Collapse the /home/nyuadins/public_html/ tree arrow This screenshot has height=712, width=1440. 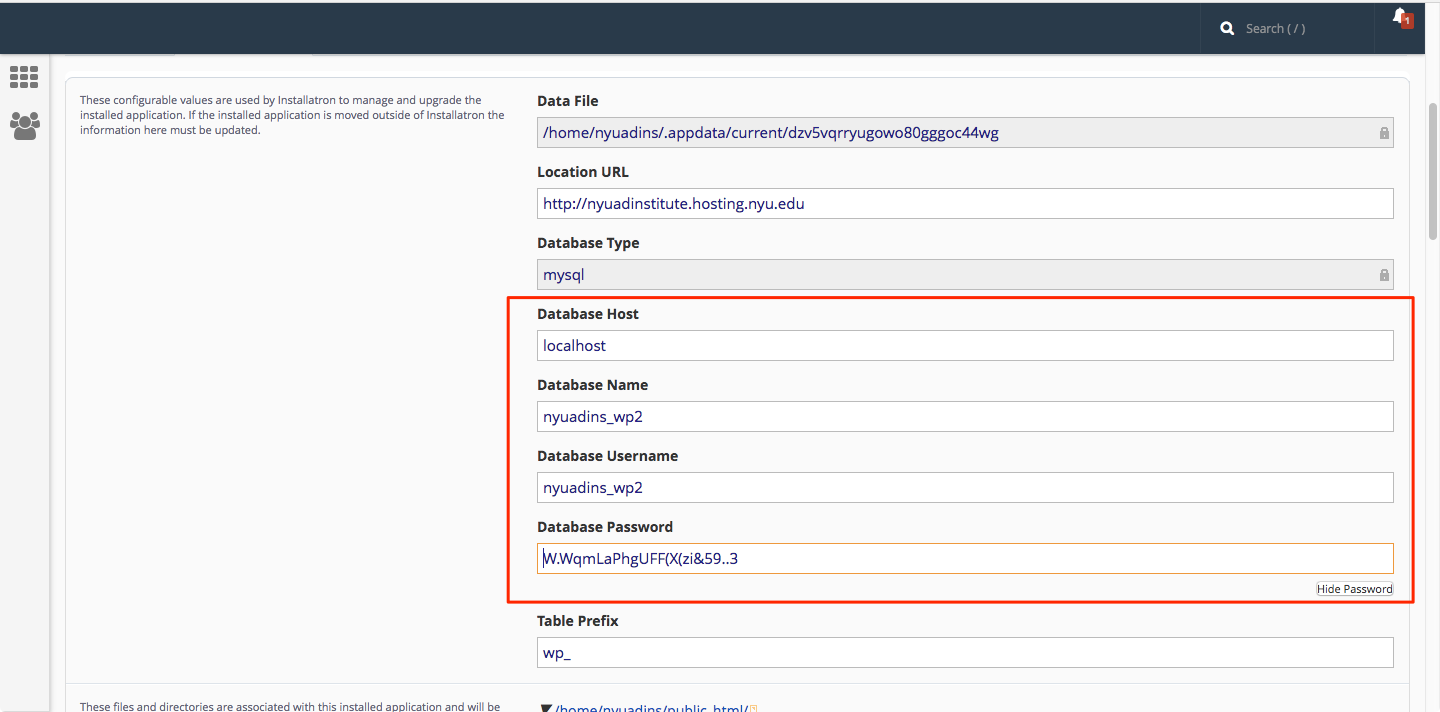pos(546,709)
